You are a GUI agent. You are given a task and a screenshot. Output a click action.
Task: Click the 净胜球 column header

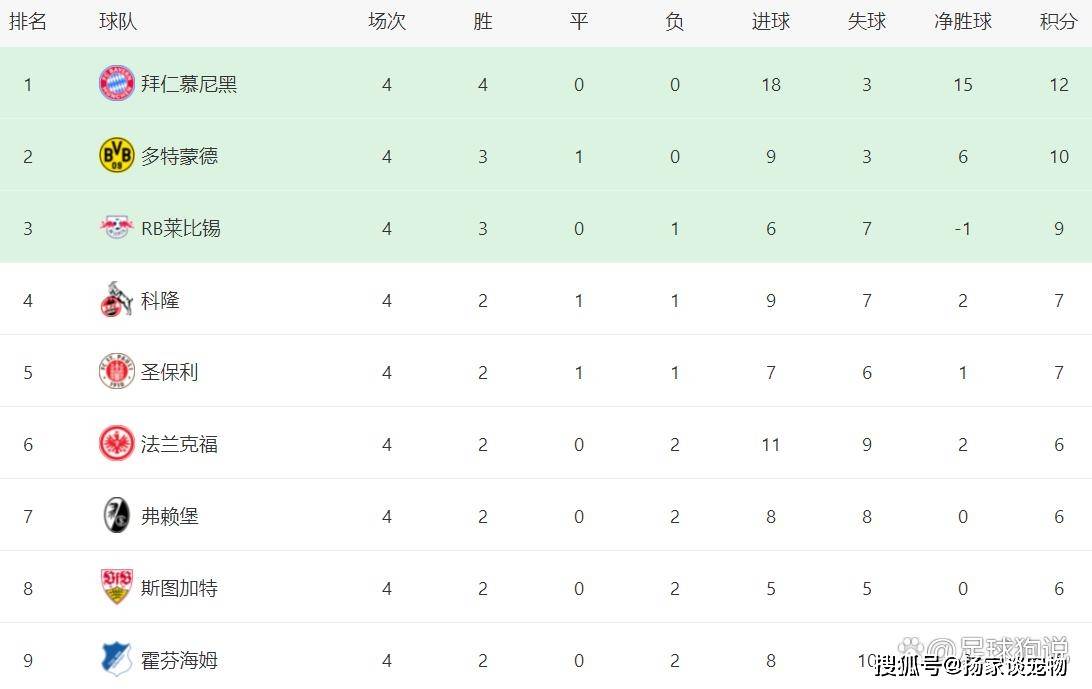click(962, 22)
